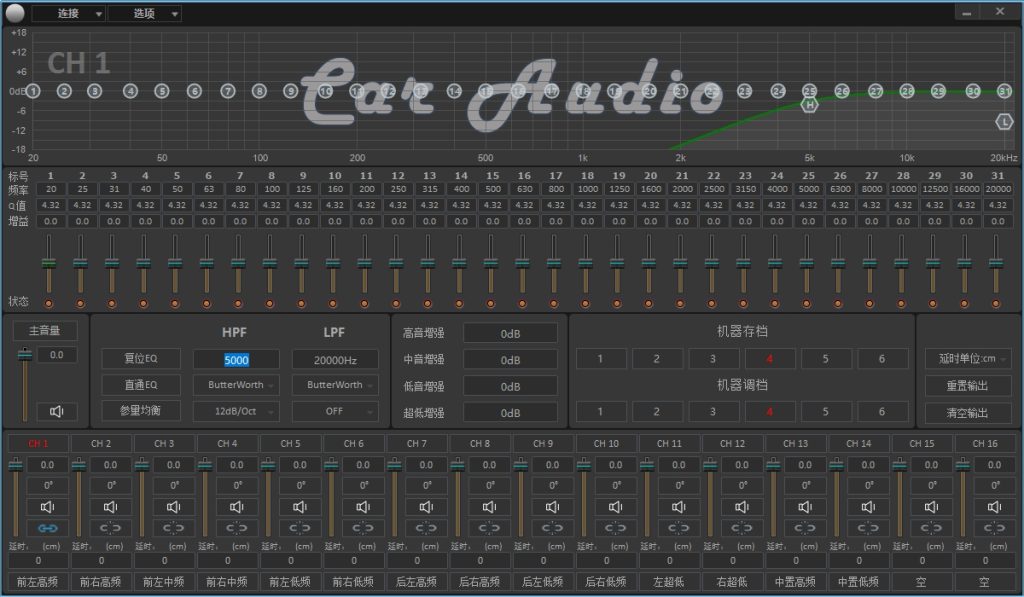Click the 参量均衡 button
The width and height of the screenshot is (1024, 597).
point(141,411)
